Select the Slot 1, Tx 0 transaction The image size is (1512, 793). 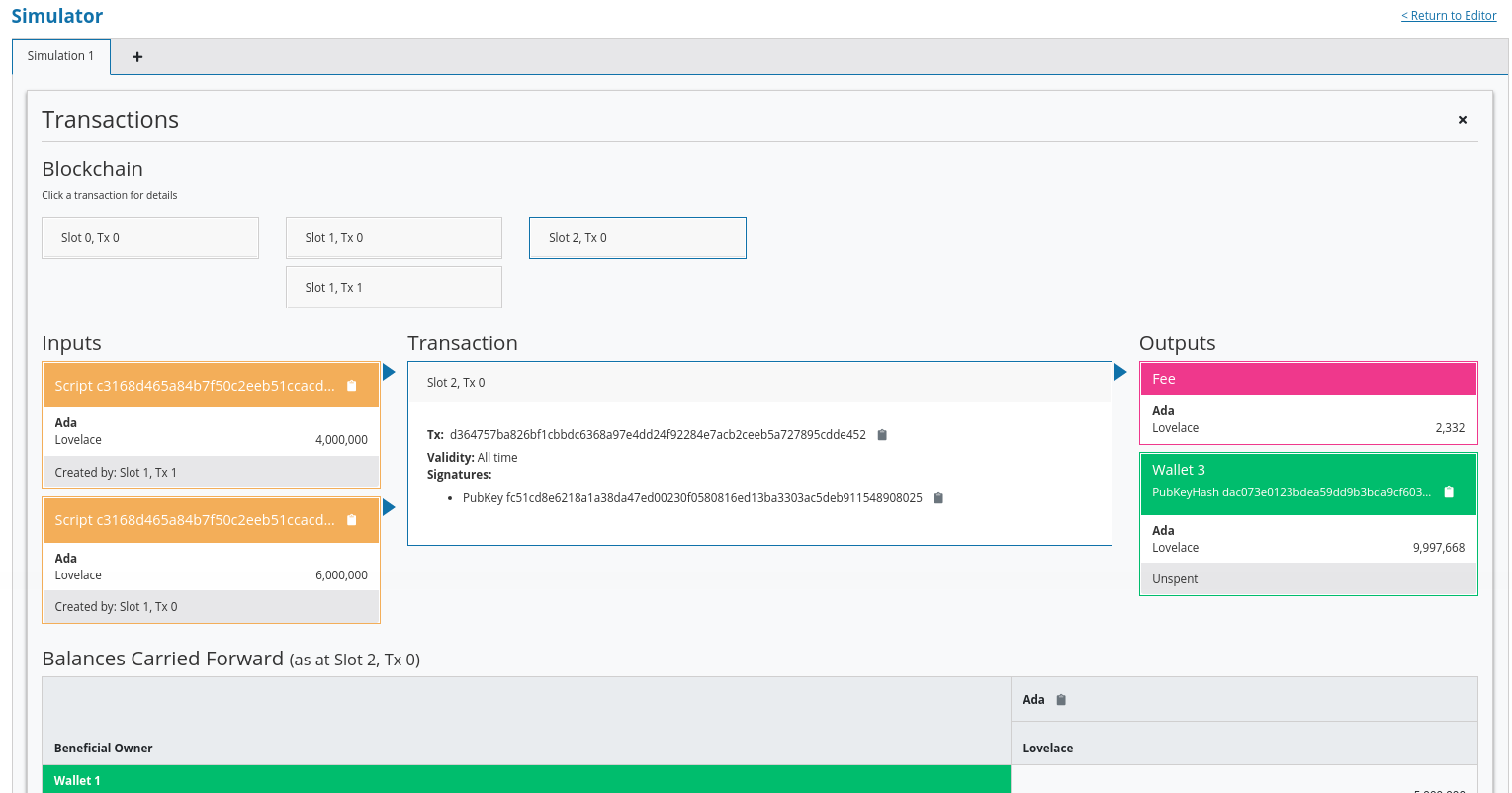point(394,238)
